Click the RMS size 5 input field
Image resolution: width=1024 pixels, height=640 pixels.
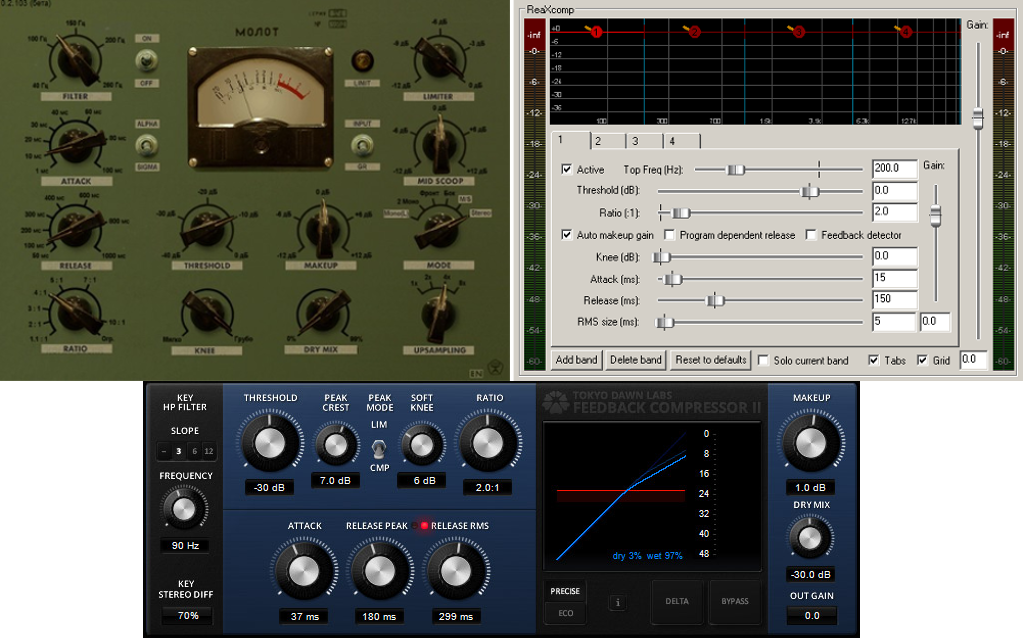click(894, 321)
